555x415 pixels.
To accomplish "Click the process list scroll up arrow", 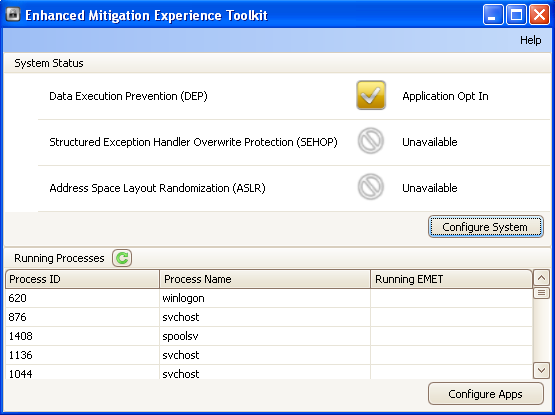I will [541, 278].
